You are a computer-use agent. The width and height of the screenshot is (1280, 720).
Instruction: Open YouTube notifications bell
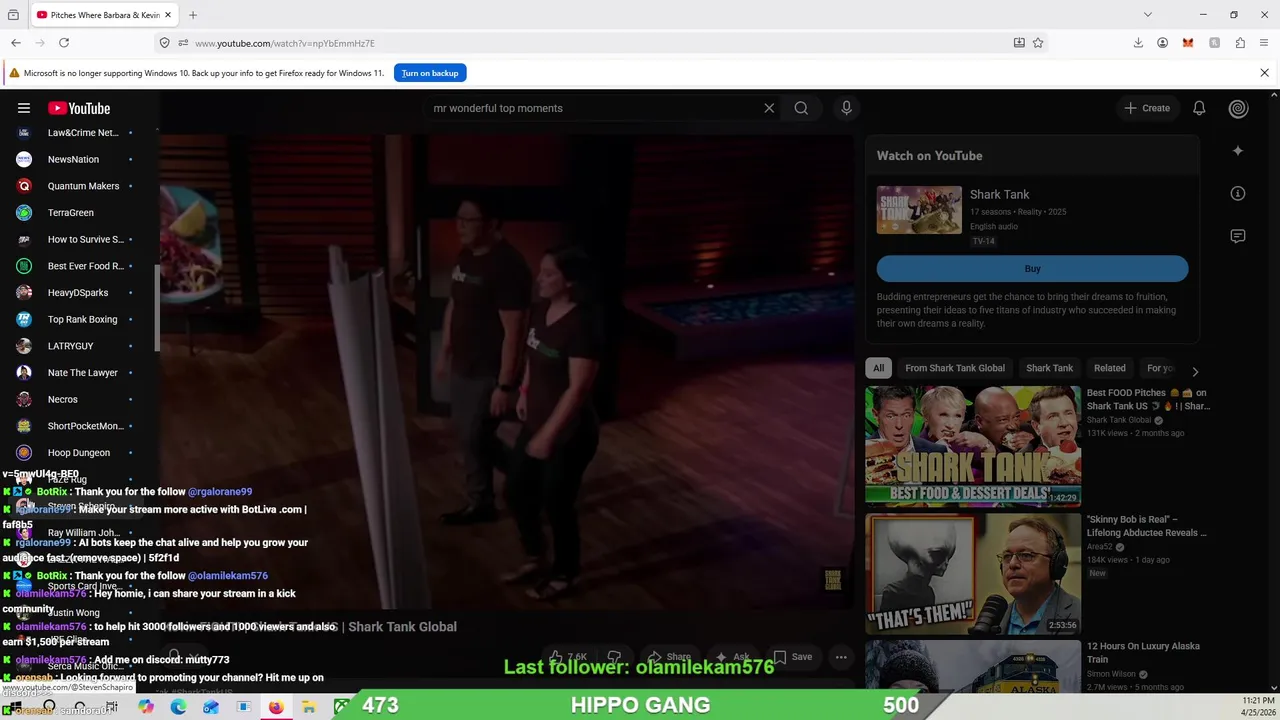click(x=1199, y=108)
